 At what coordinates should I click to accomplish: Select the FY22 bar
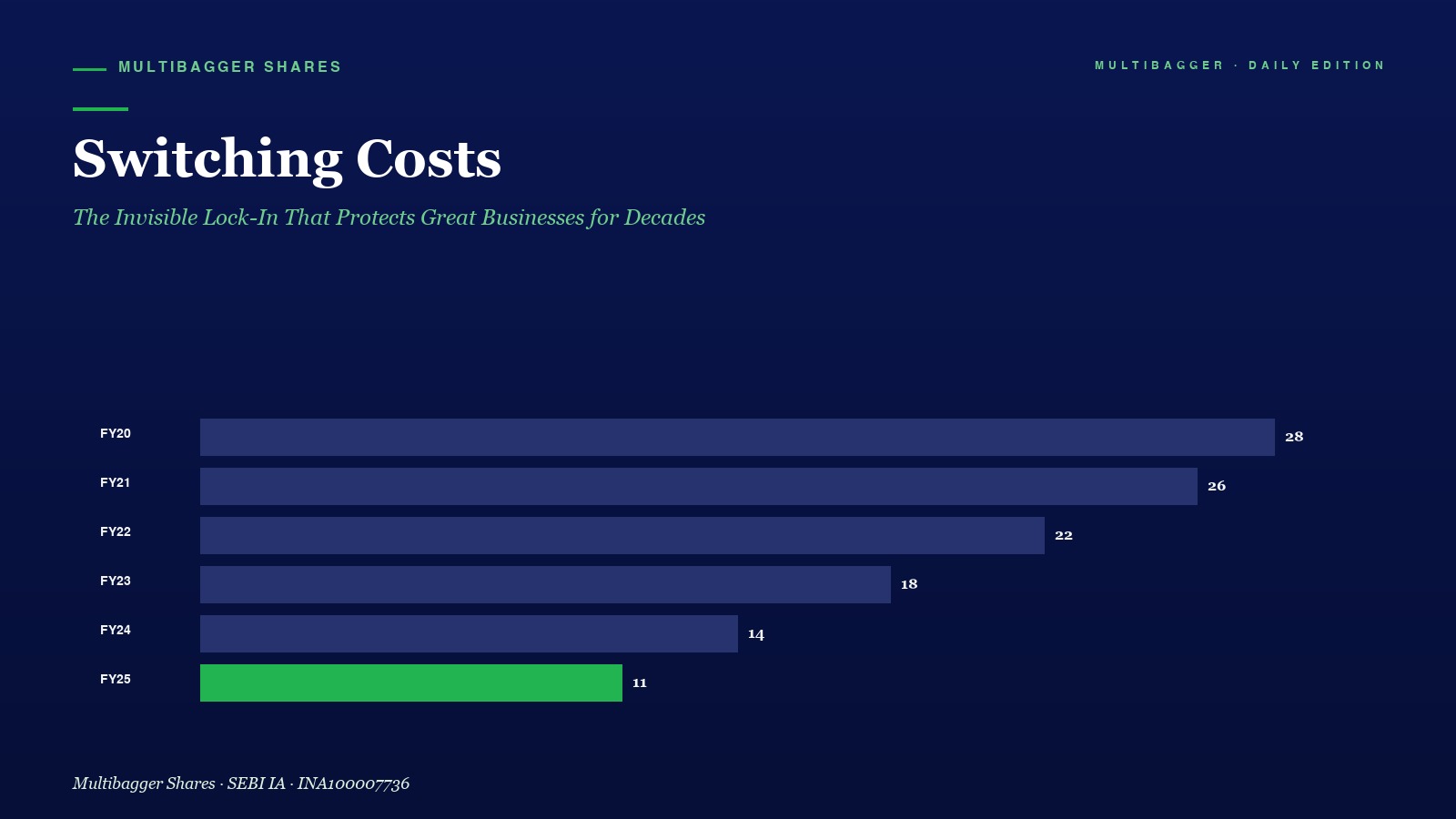(x=622, y=535)
